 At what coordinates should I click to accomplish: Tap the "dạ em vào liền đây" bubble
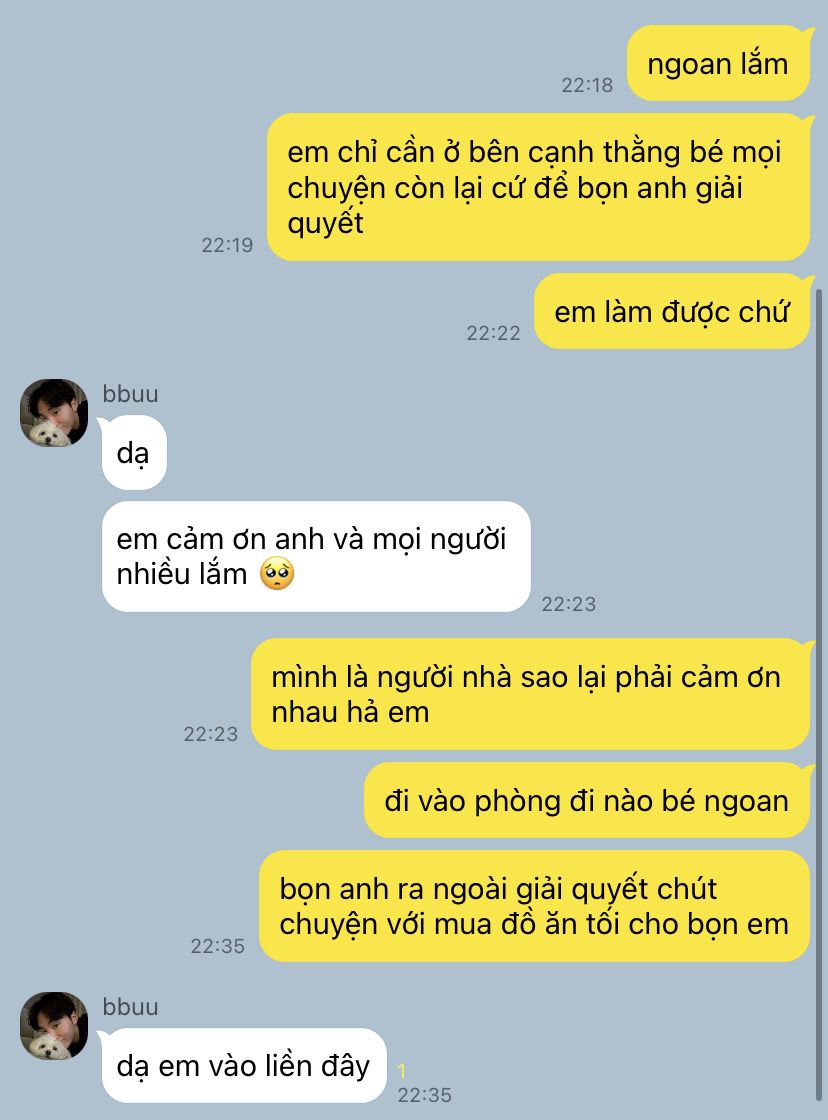click(243, 1066)
